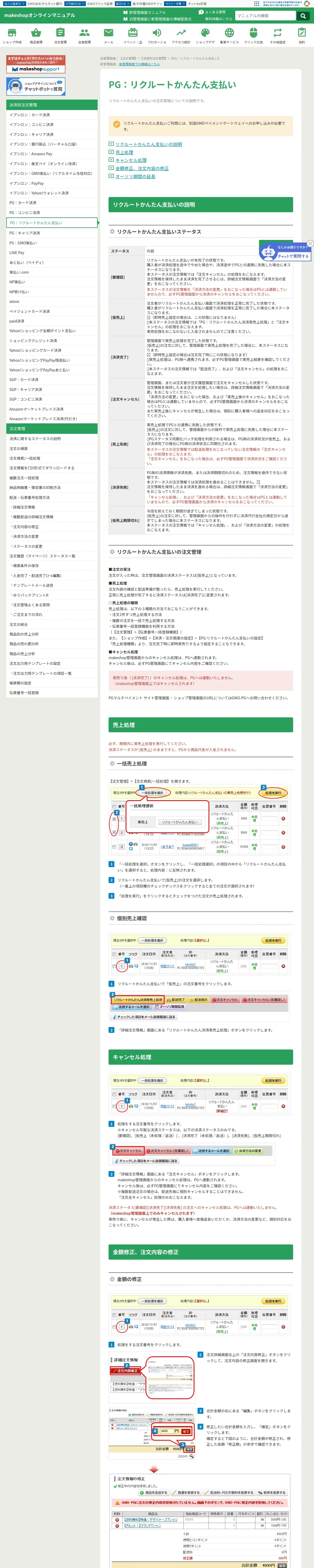This screenshot has height=1568, width=314.
Task: Select PG：カード決済 in sidebar
Action: pos(52,203)
